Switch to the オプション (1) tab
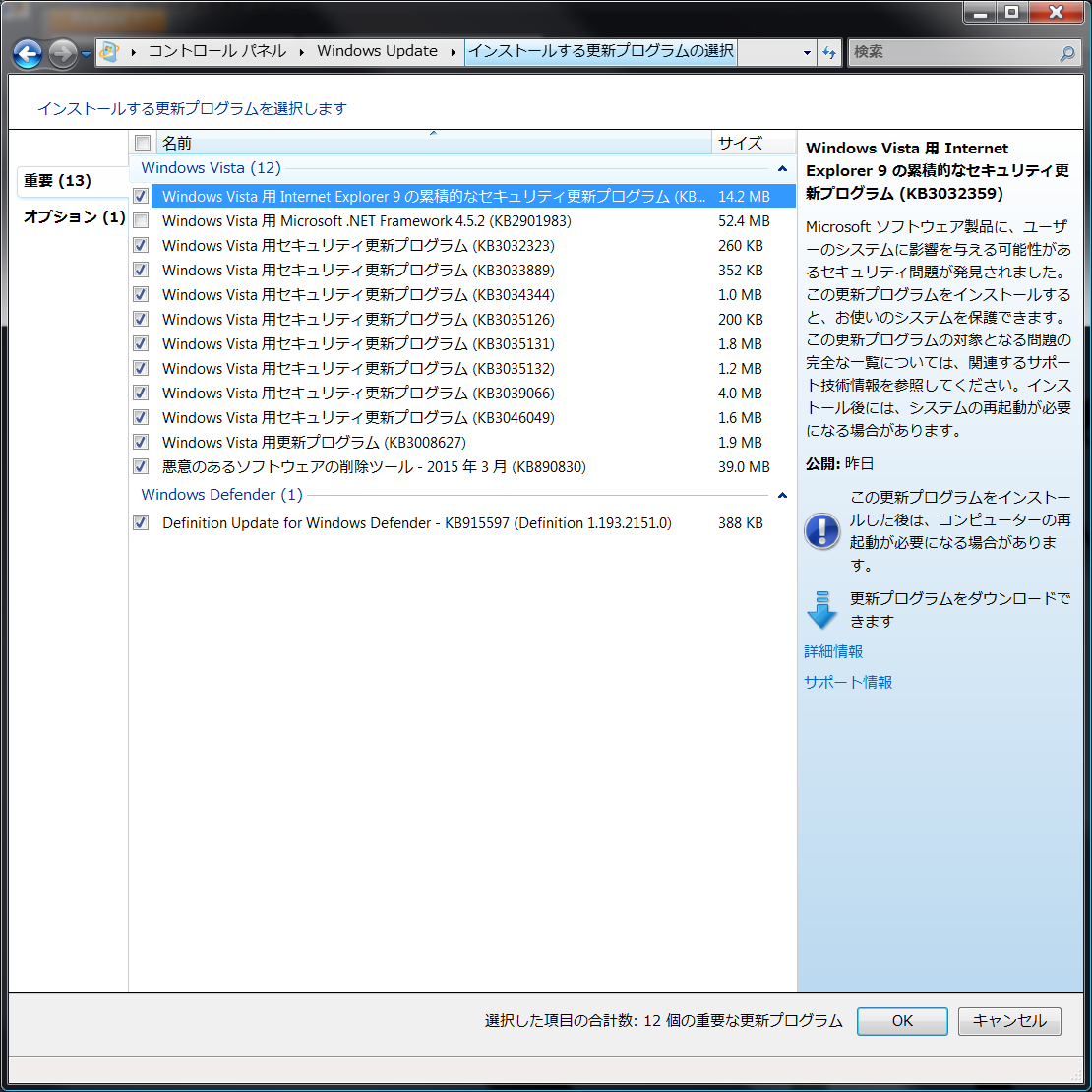This screenshot has width=1092, height=1092. 74,216
